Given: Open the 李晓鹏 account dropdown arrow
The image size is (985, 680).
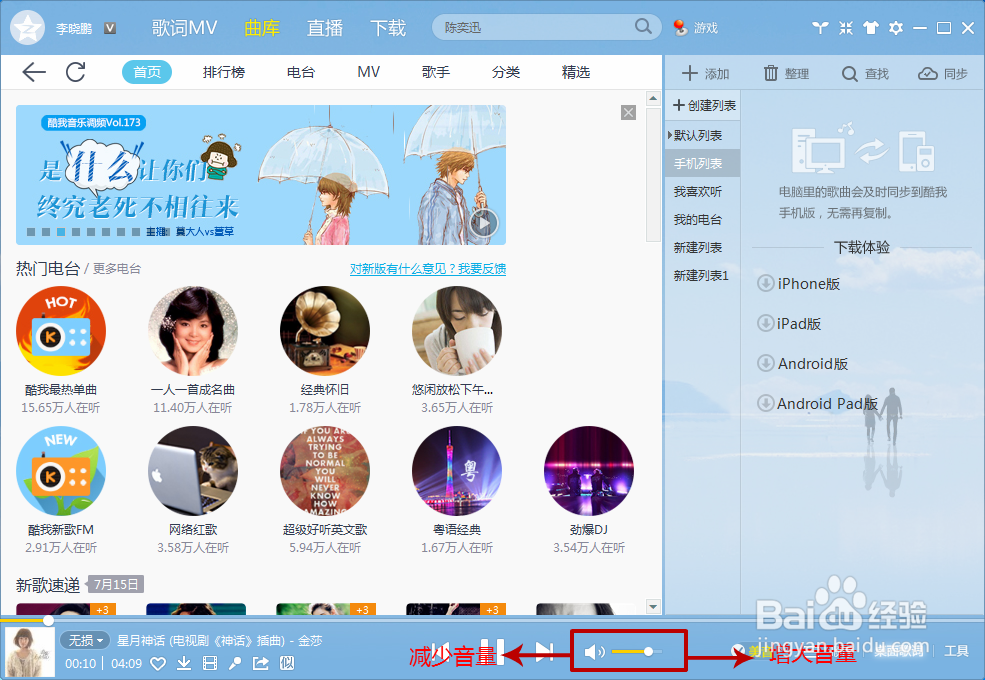Looking at the screenshot, I should coord(110,28).
